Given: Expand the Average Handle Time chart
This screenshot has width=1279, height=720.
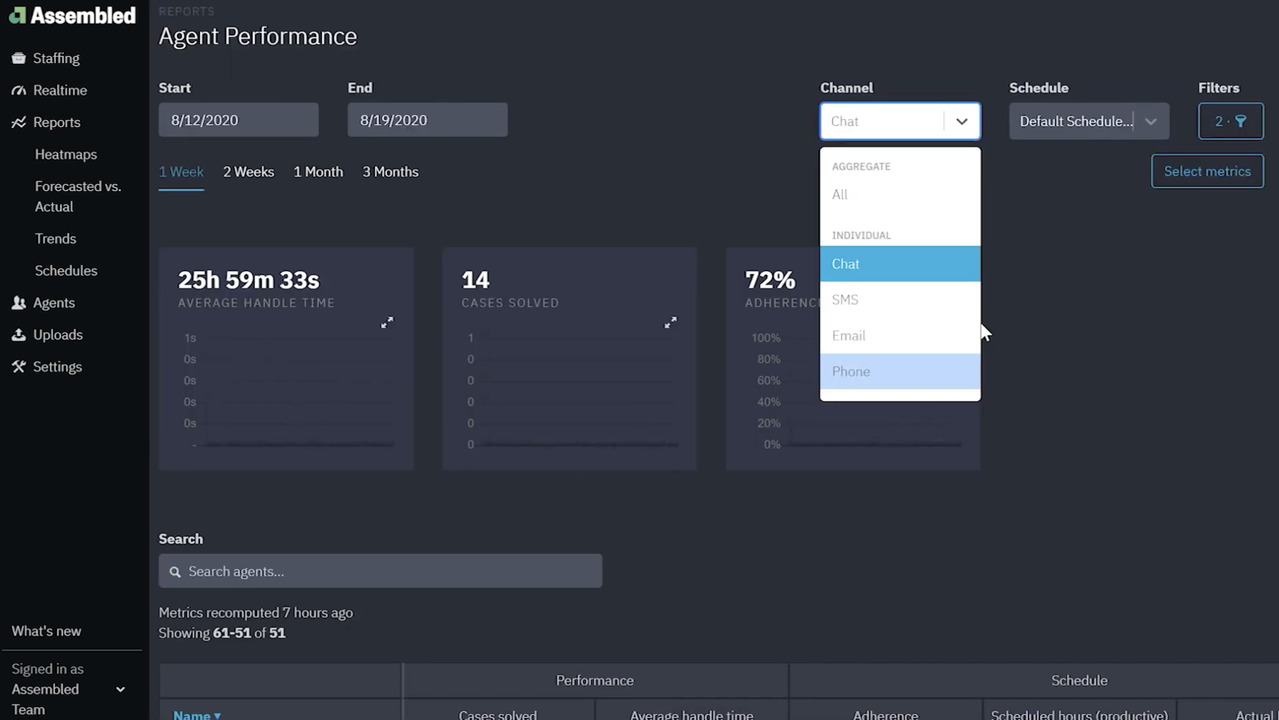Looking at the screenshot, I should [x=387, y=322].
